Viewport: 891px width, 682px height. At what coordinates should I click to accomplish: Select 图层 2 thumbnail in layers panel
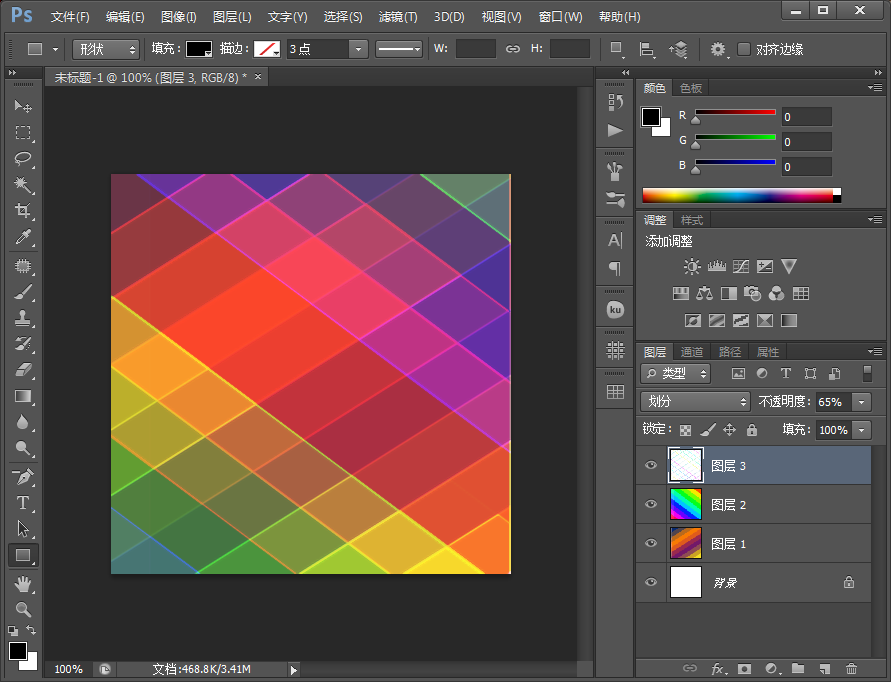[x=686, y=505]
